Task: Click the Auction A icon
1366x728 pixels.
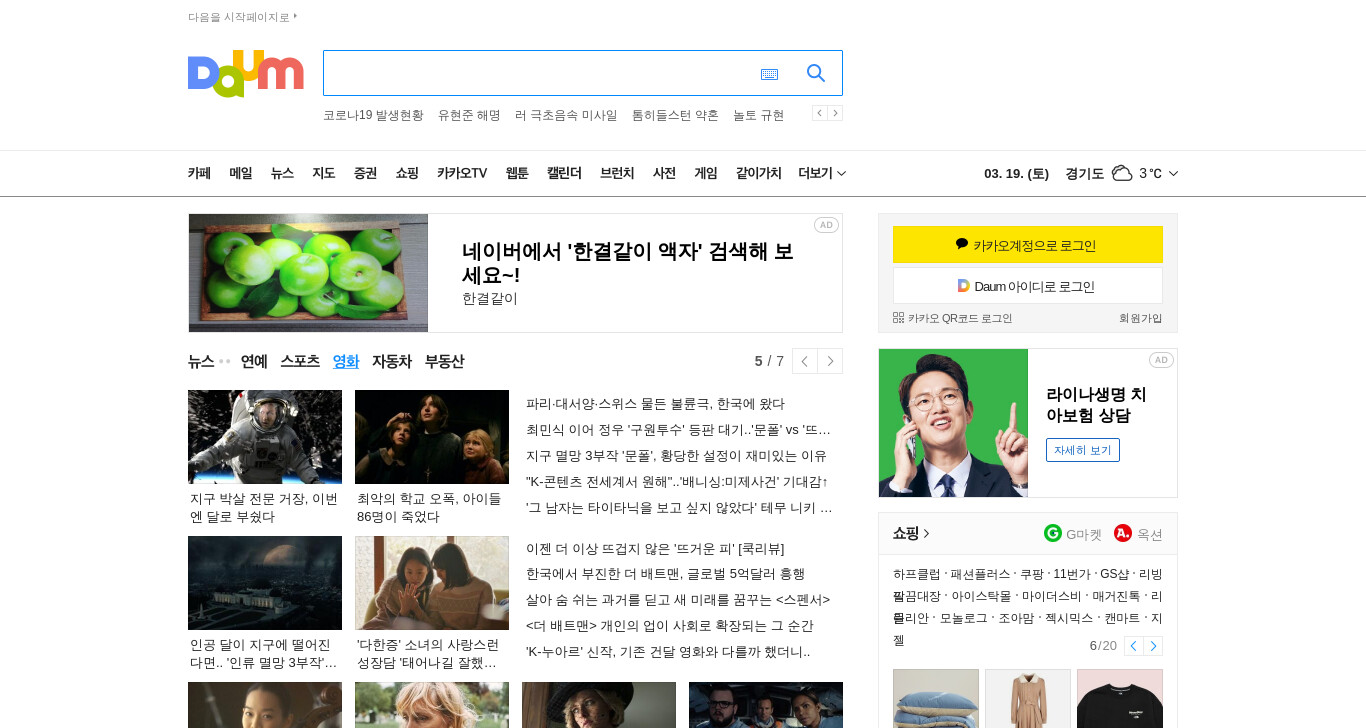Action: click(x=1123, y=533)
